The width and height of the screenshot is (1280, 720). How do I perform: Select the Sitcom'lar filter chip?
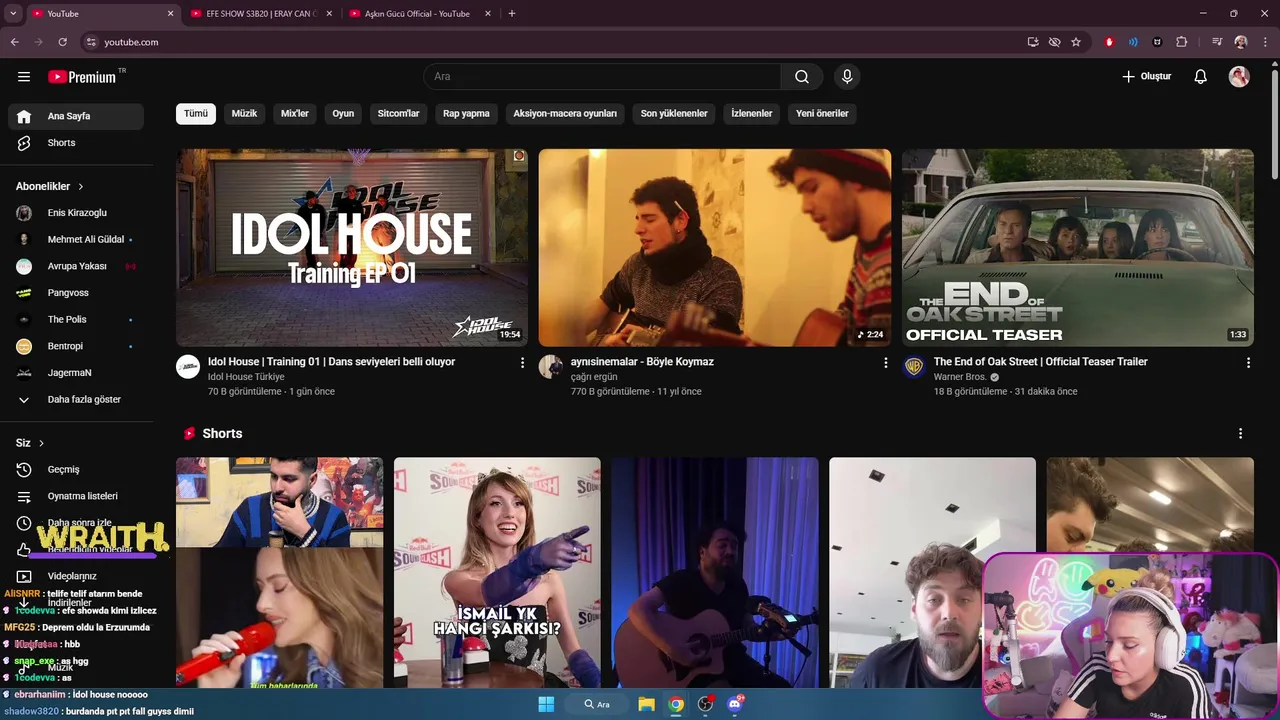point(398,114)
